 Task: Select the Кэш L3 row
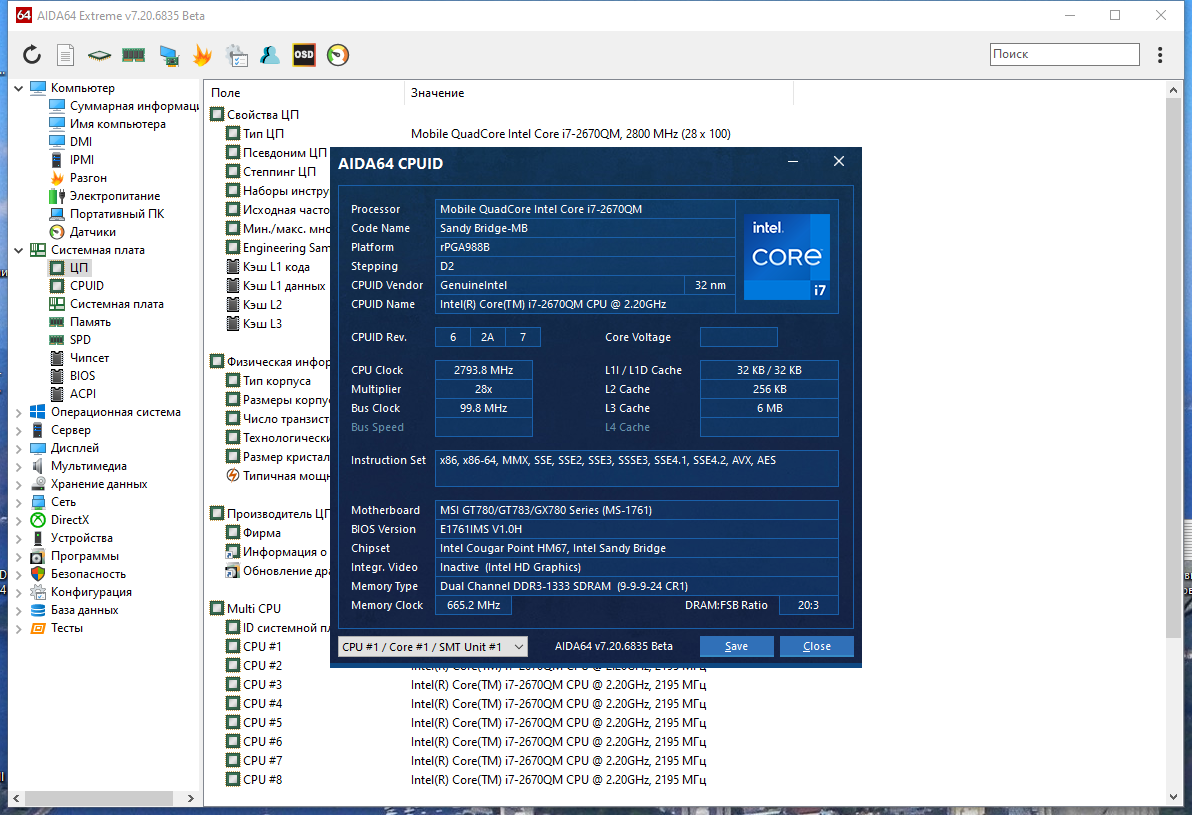click(255, 324)
